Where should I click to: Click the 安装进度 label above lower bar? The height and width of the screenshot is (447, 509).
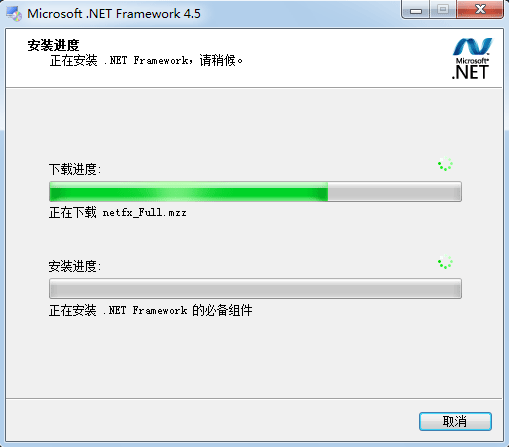(75, 266)
